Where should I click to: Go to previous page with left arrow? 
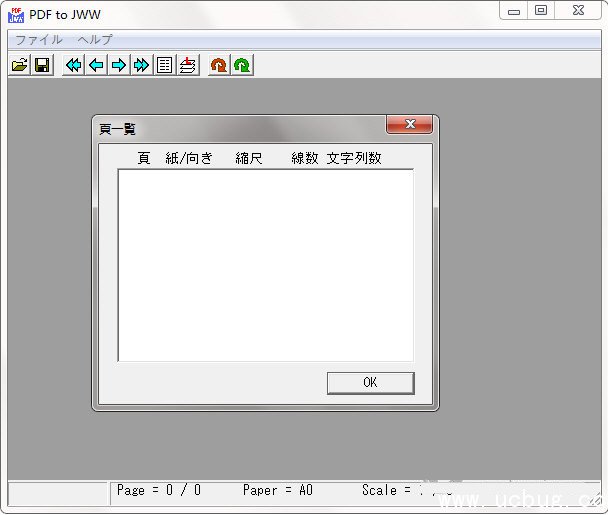coord(96,65)
